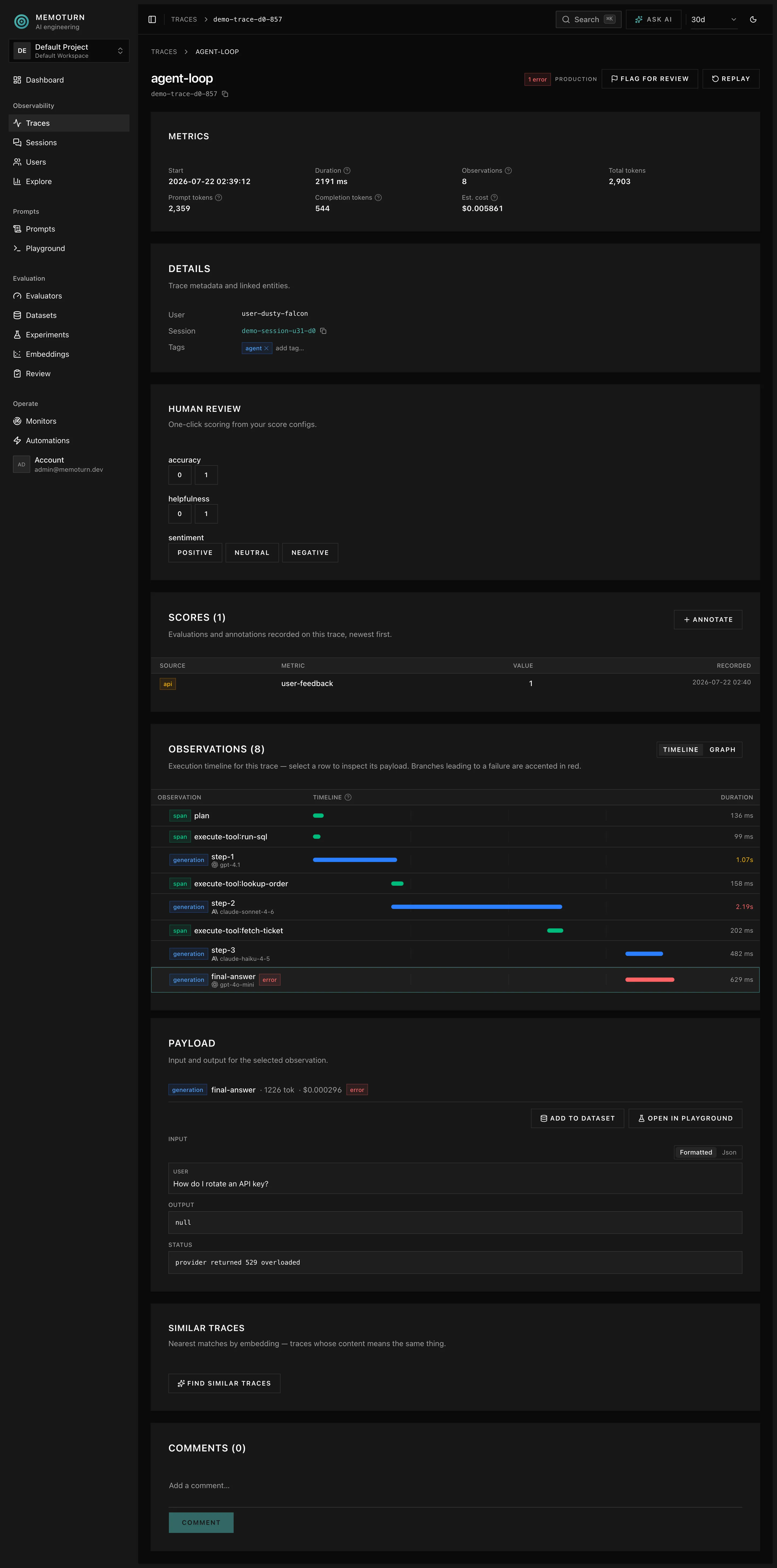
Task: Remove the agent tag
Action: coord(266,348)
